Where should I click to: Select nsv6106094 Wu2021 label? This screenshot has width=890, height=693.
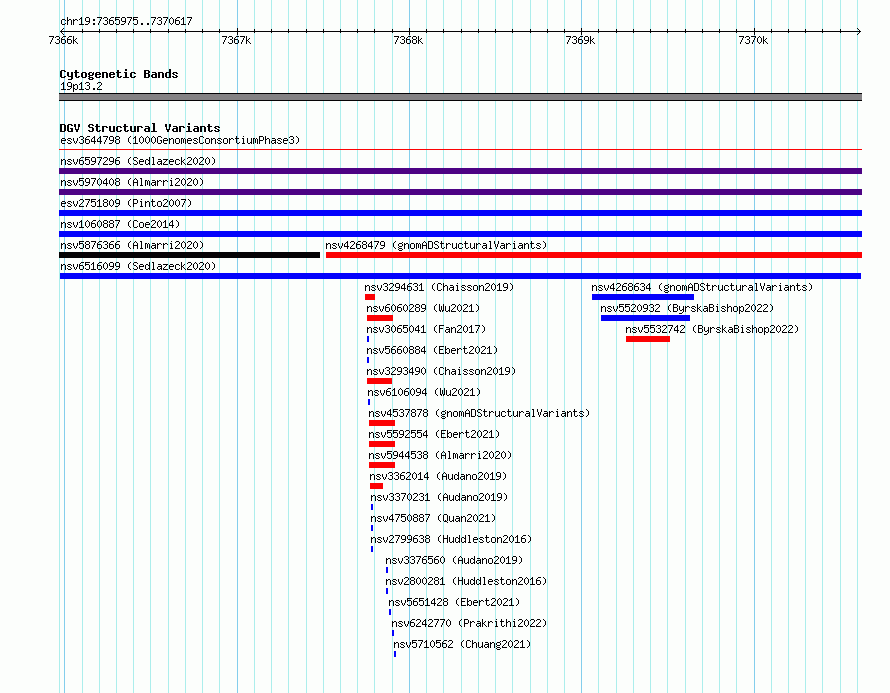[424, 392]
